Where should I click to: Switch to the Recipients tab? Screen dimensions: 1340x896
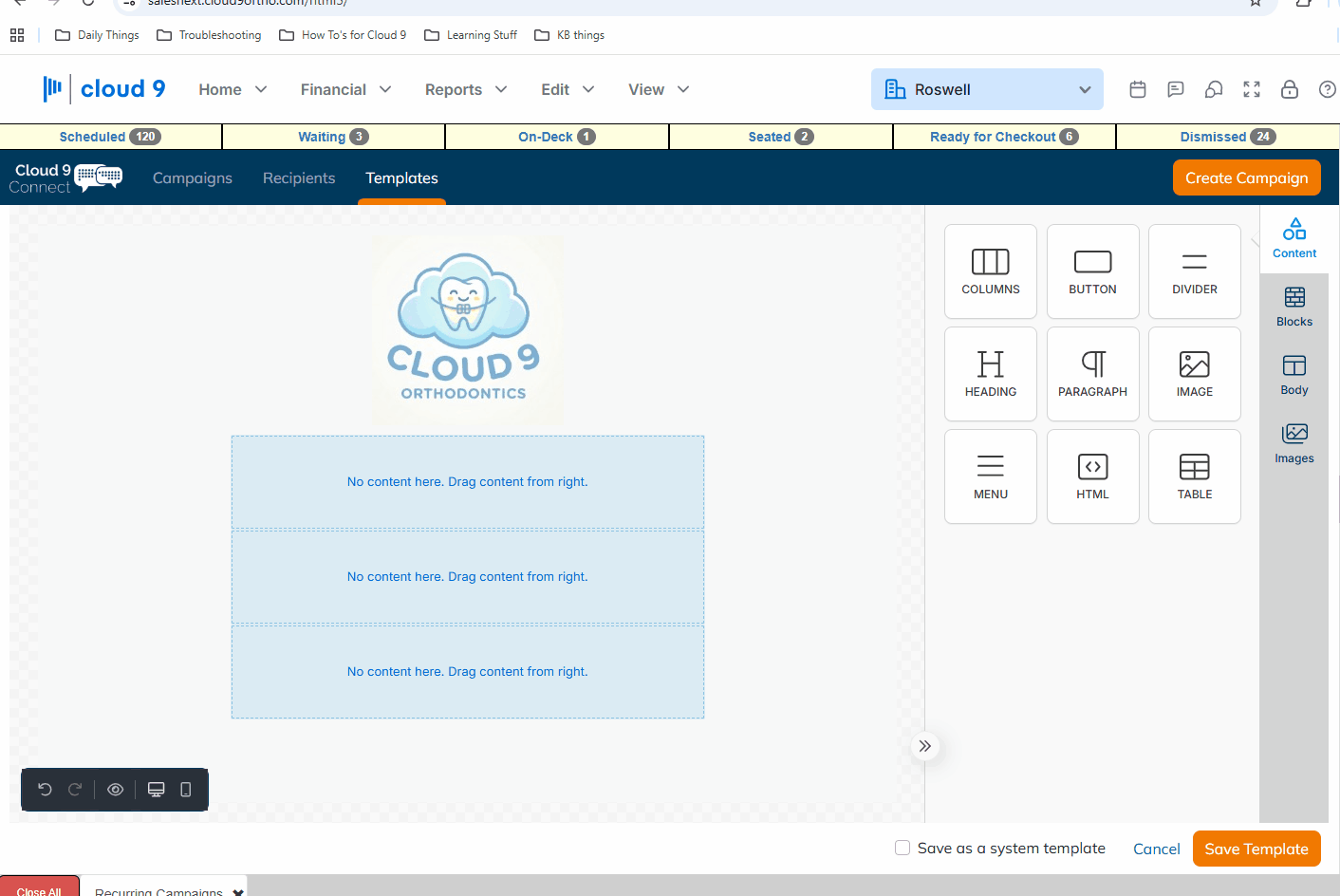point(299,177)
